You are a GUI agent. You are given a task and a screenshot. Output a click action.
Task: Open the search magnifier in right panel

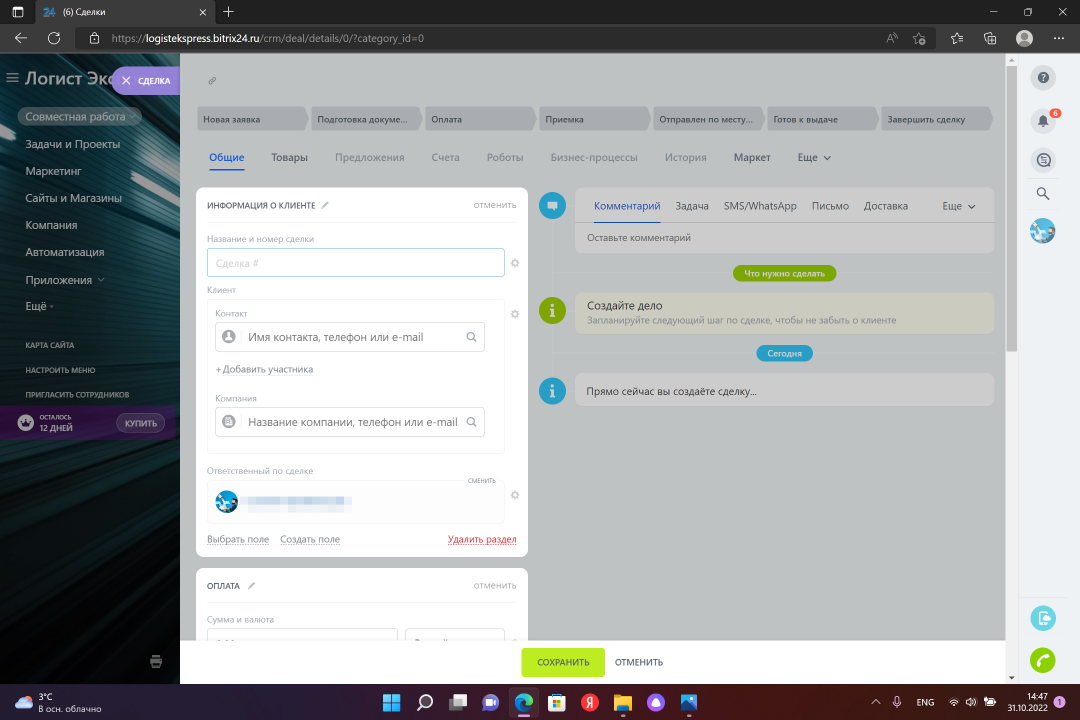tap(1043, 194)
